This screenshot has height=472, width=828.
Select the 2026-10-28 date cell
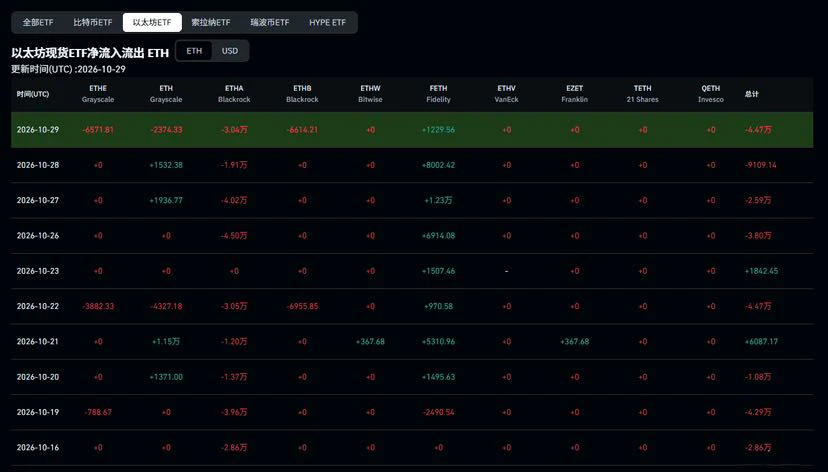[38, 165]
